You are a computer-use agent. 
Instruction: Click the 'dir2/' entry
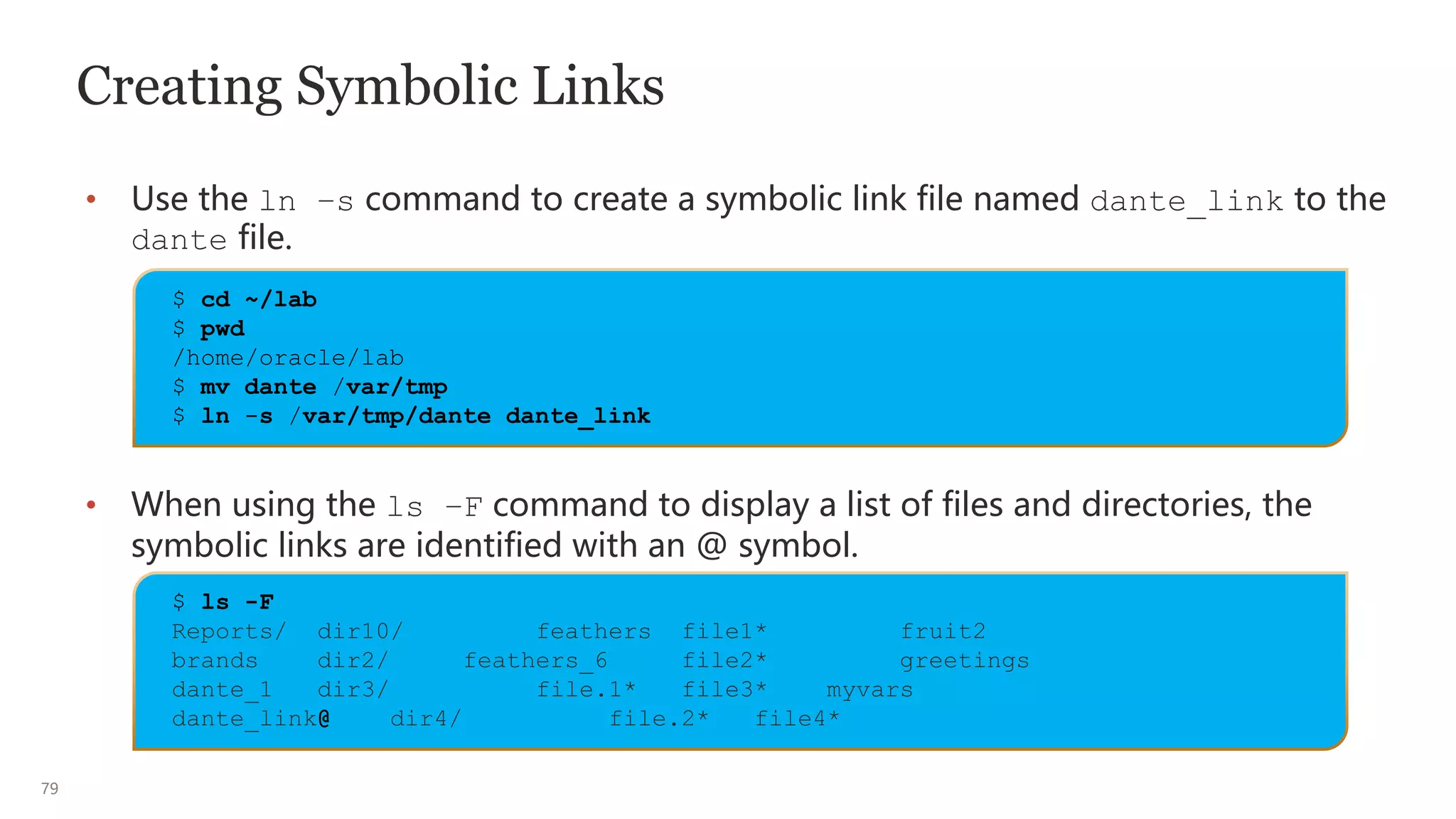coord(353,660)
